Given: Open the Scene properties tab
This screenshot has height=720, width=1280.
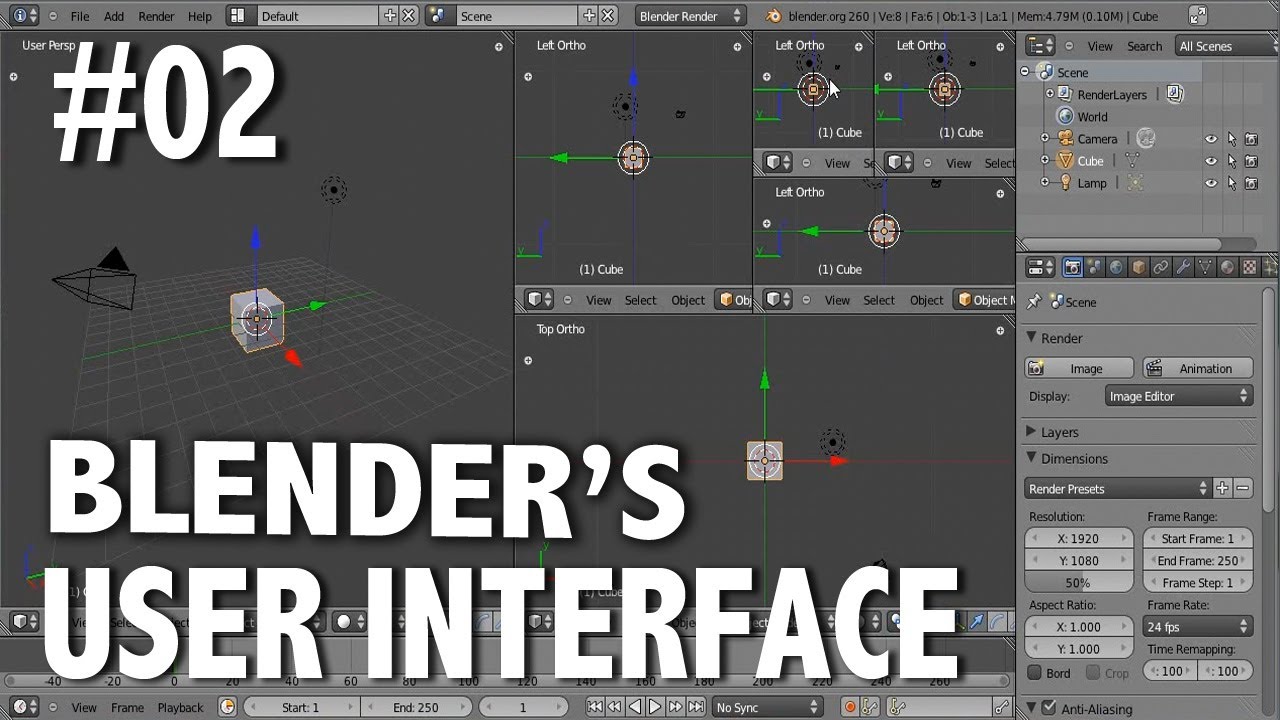Looking at the screenshot, I should click(1094, 267).
